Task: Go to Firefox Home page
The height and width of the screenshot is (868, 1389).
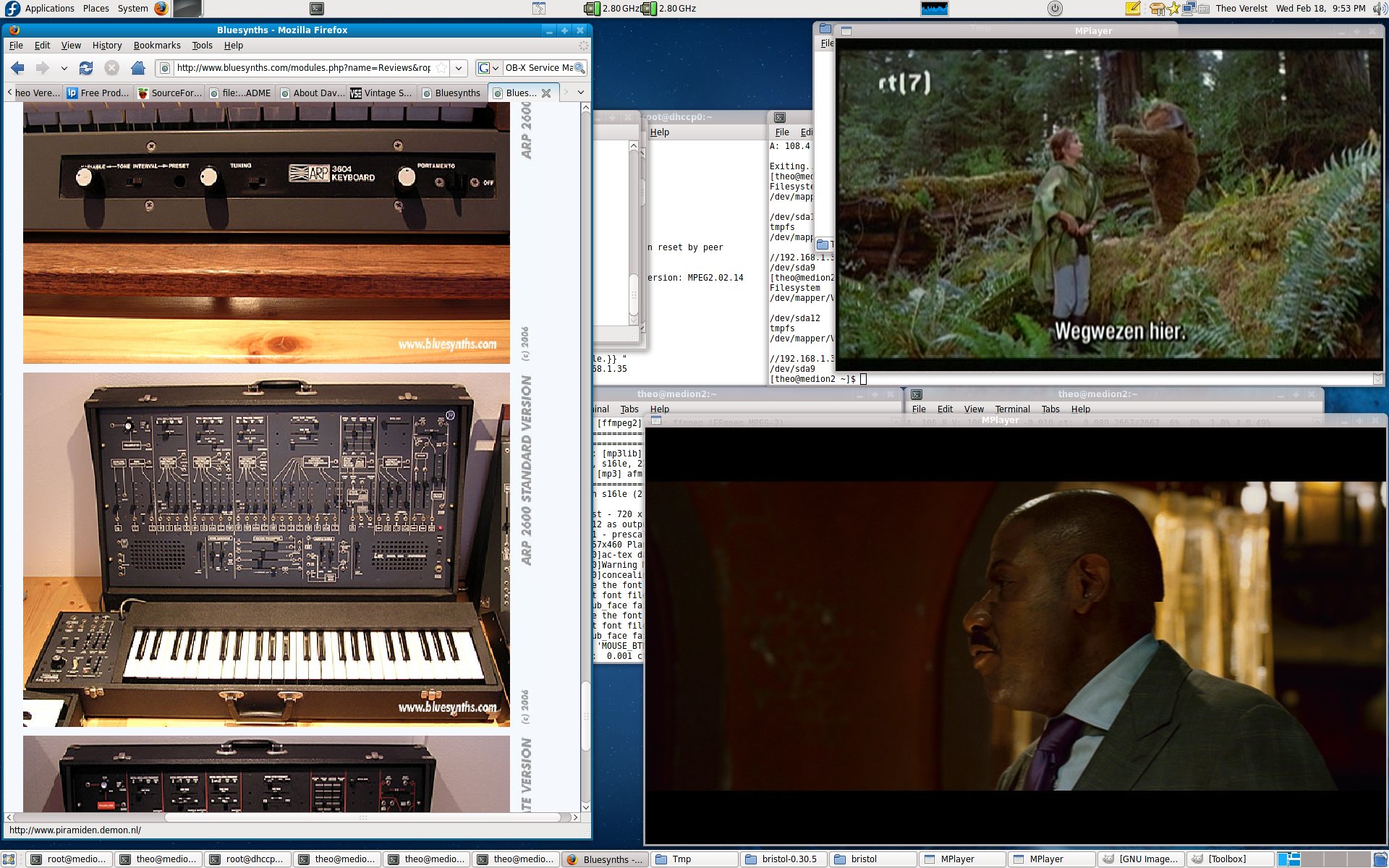Action: pyautogui.click(x=137, y=68)
